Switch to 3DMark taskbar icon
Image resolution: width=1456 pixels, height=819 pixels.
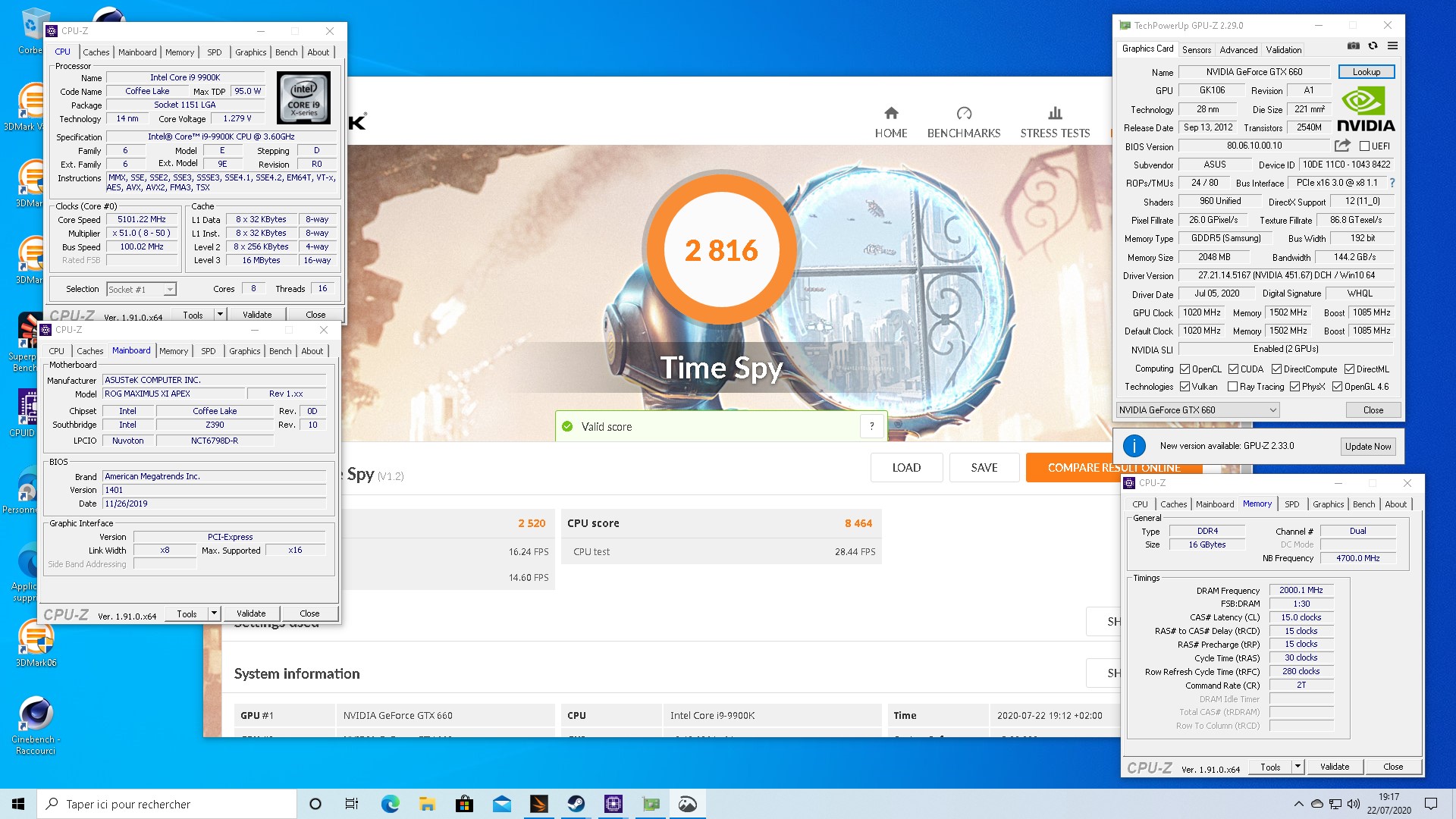[x=538, y=804]
